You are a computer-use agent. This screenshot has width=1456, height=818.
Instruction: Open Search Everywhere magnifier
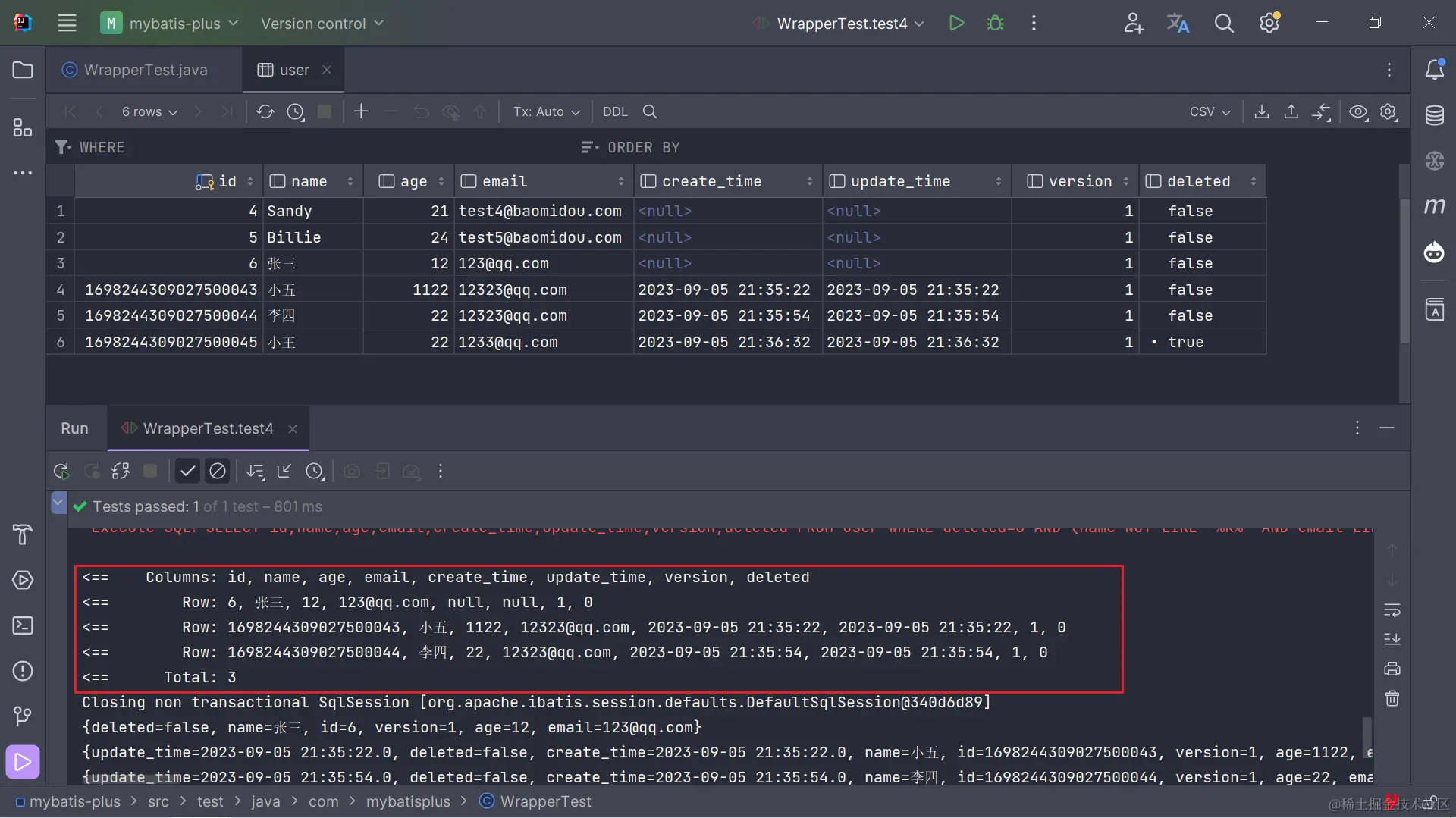(1224, 24)
